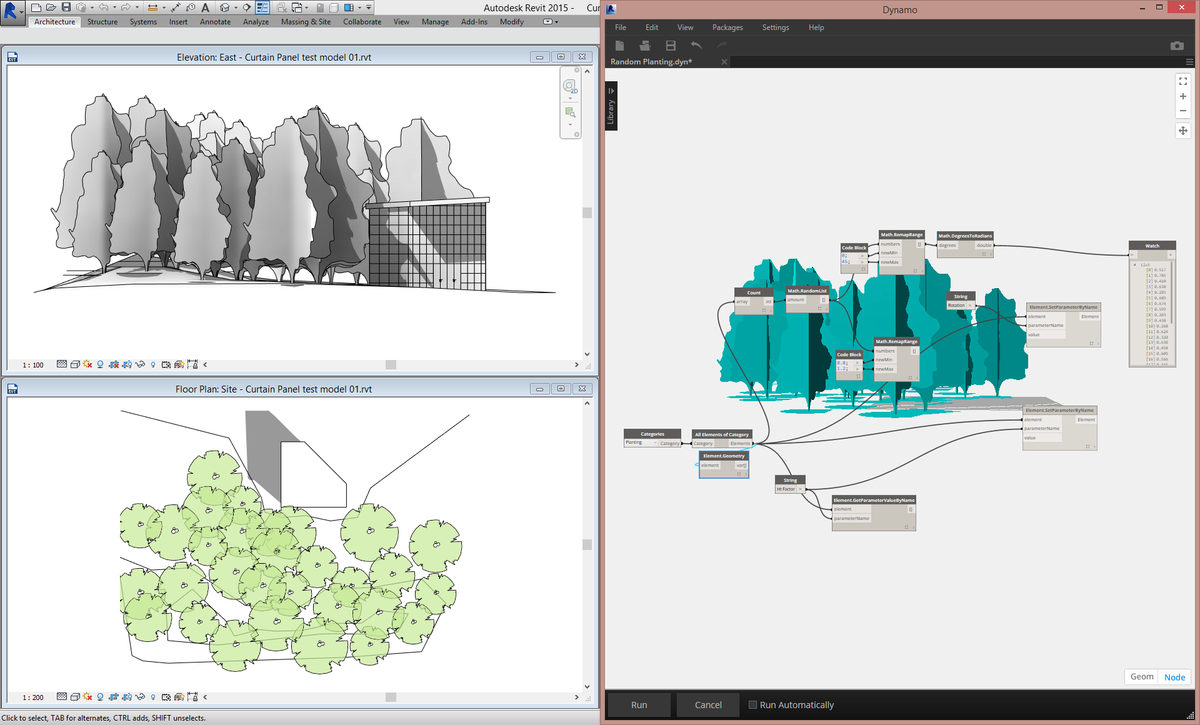The height and width of the screenshot is (725, 1200).
Task: Click the Default 3D View house icon
Action: click(225, 7)
